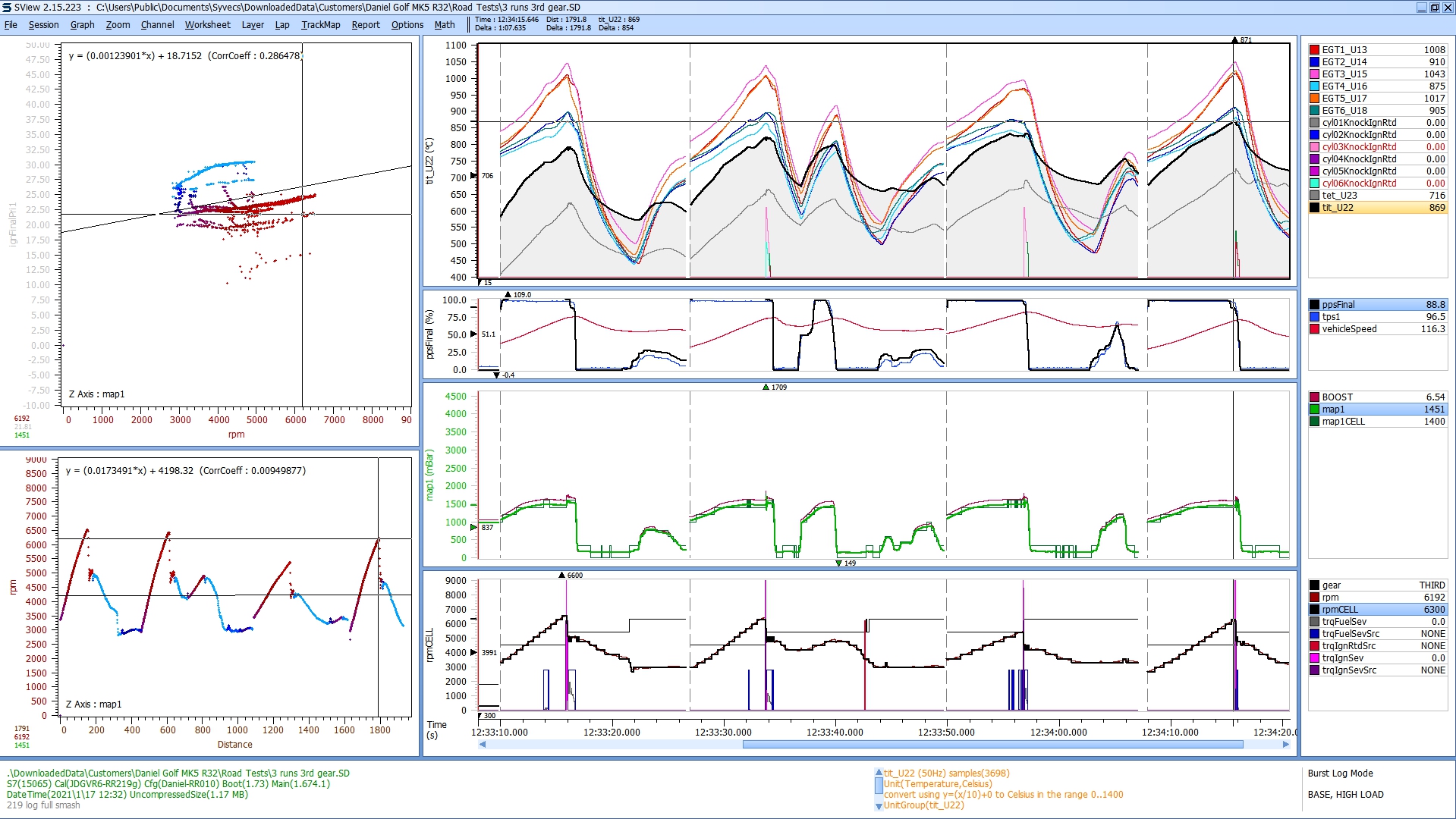
Task: Click the channel info scroll up arrow
Action: [x=879, y=773]
